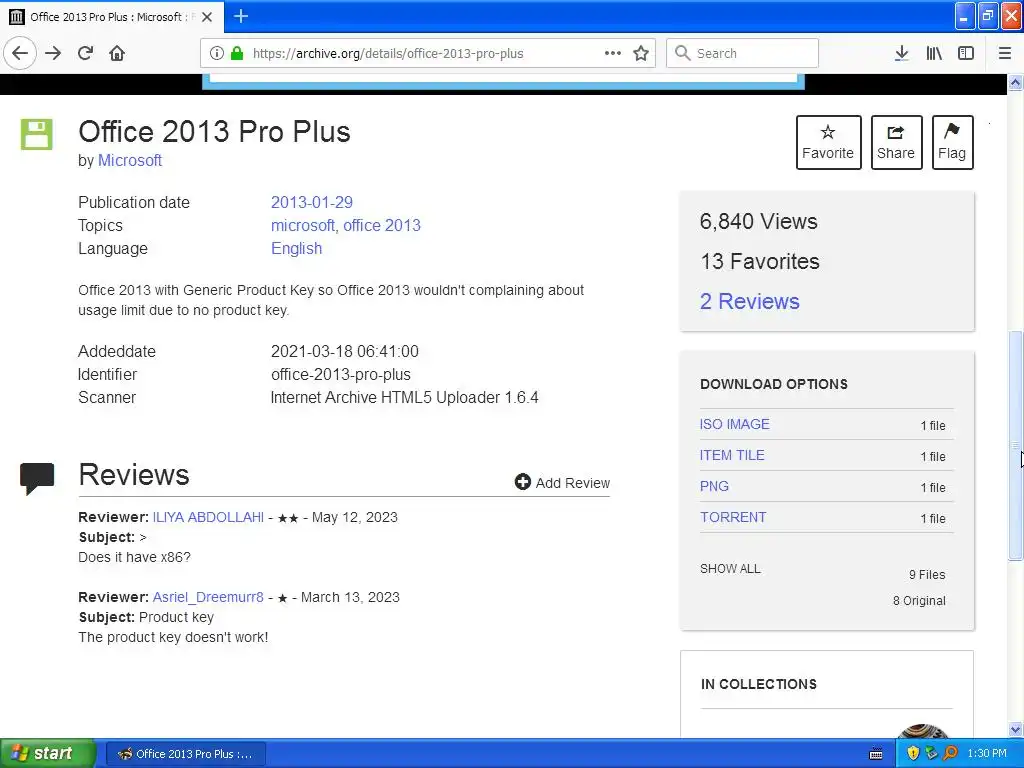Click the page scrollbar down arrow
The image size is (1024, 768).
1016,729
